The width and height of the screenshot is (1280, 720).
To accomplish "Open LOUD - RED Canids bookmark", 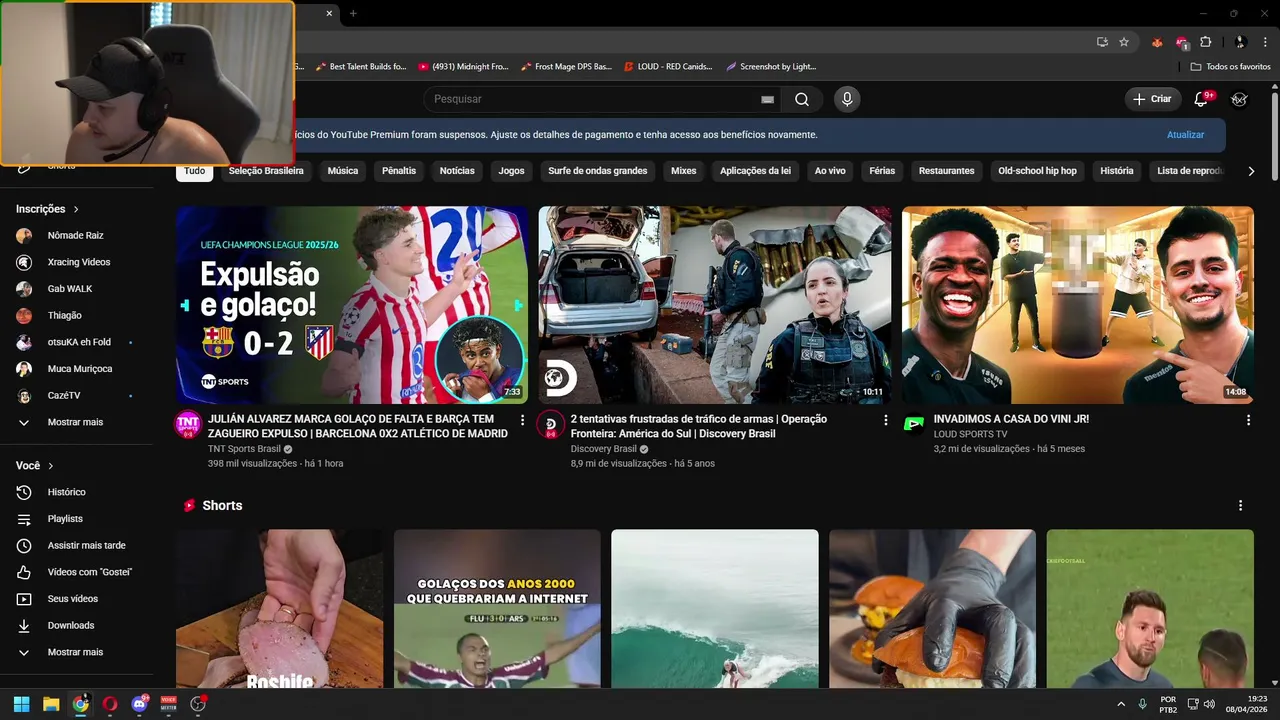I will pyautogui.click(x=668, y=66).
